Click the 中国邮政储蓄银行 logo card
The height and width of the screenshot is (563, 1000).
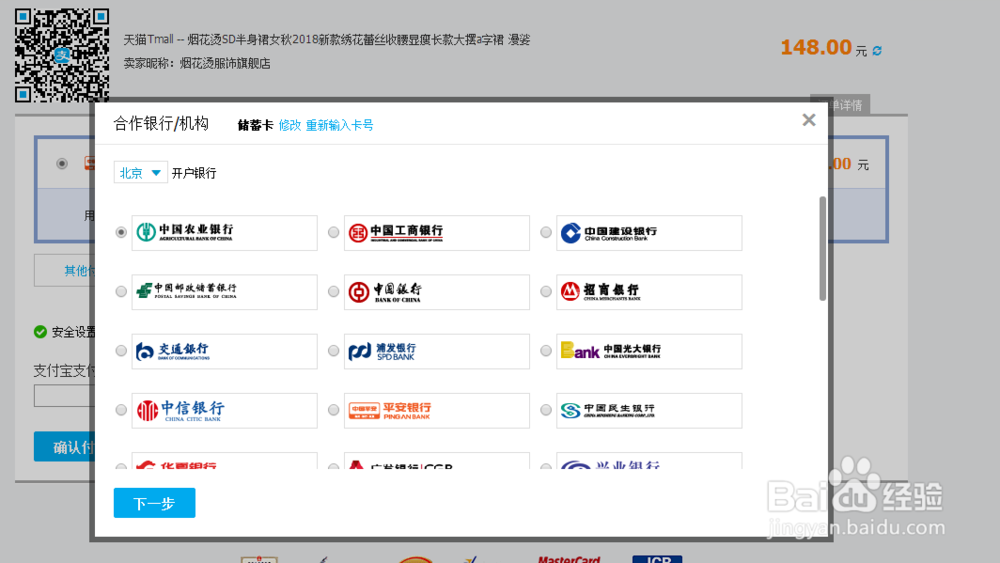[224, 292]
